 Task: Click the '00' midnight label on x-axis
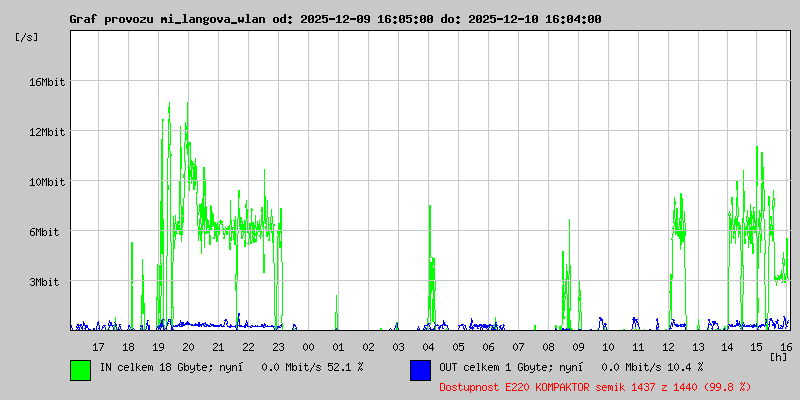click(308, 347)
